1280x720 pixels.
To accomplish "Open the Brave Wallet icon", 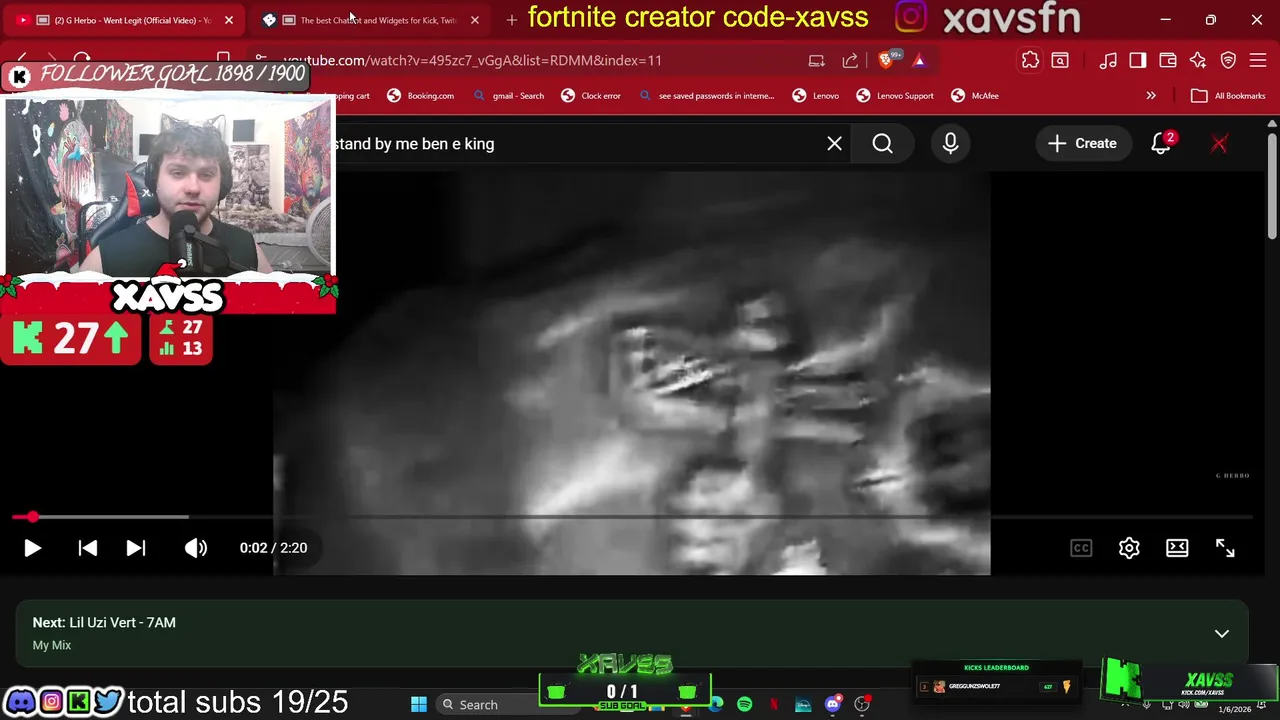I will tap(1168, 60).
